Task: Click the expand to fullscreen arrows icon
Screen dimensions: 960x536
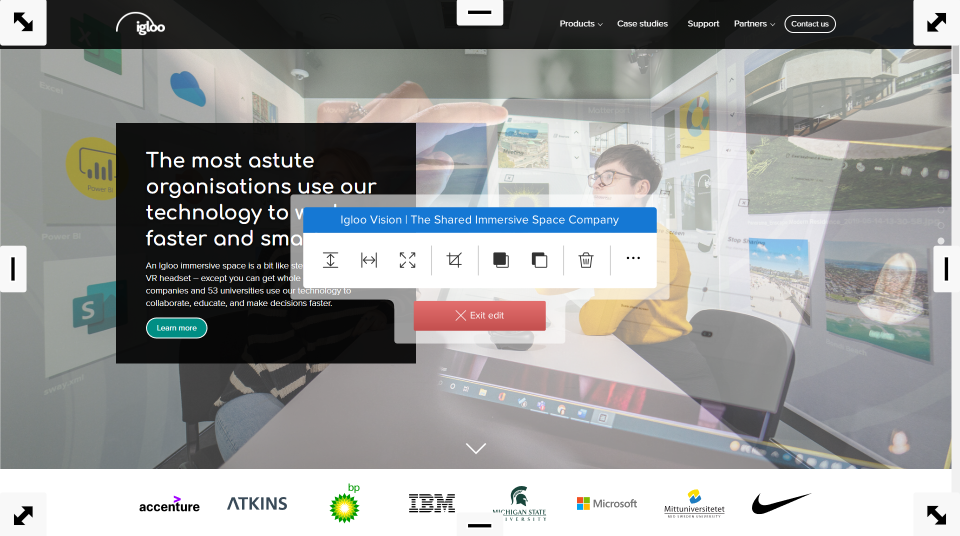Action: point(407,260)
